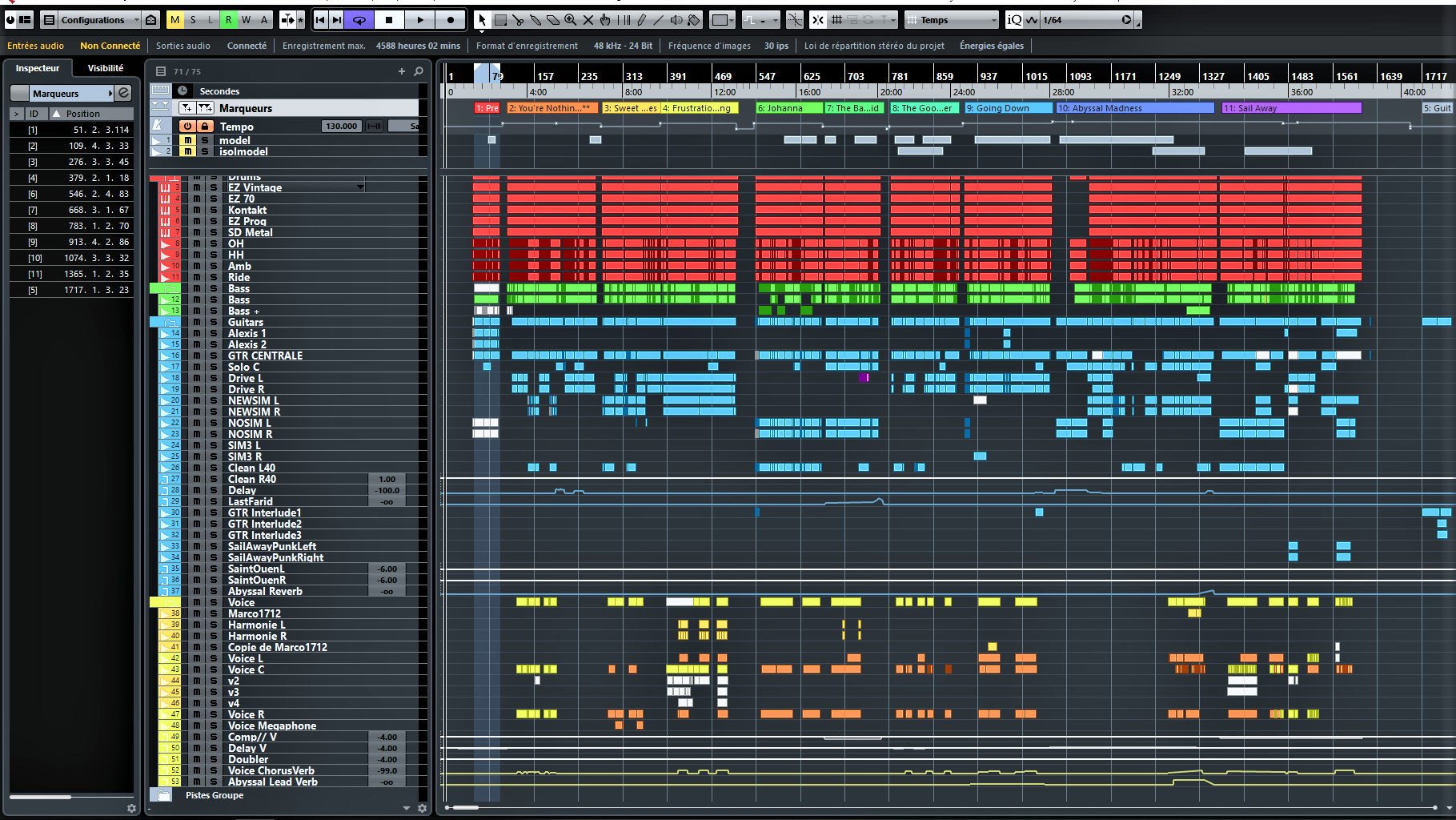
Task: Select the Zoom magnifier tool
Action: click(571, 20)
